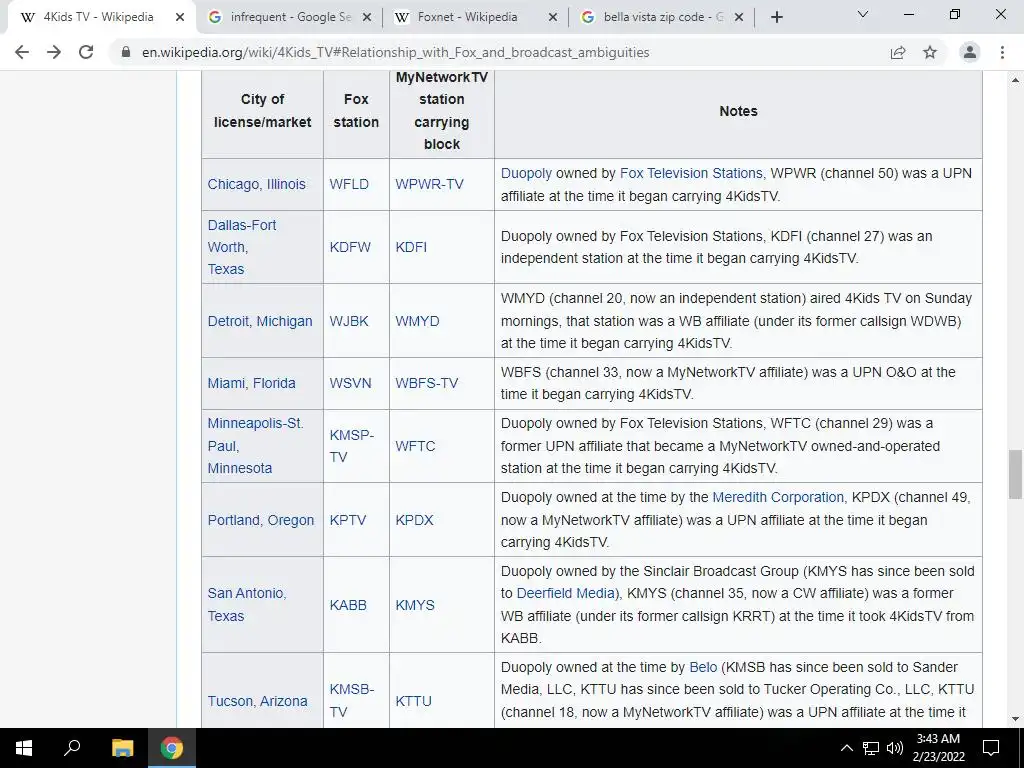Open the WFLD station link
The height and width of the screenshot is (768, 1024).
(349, 184)
